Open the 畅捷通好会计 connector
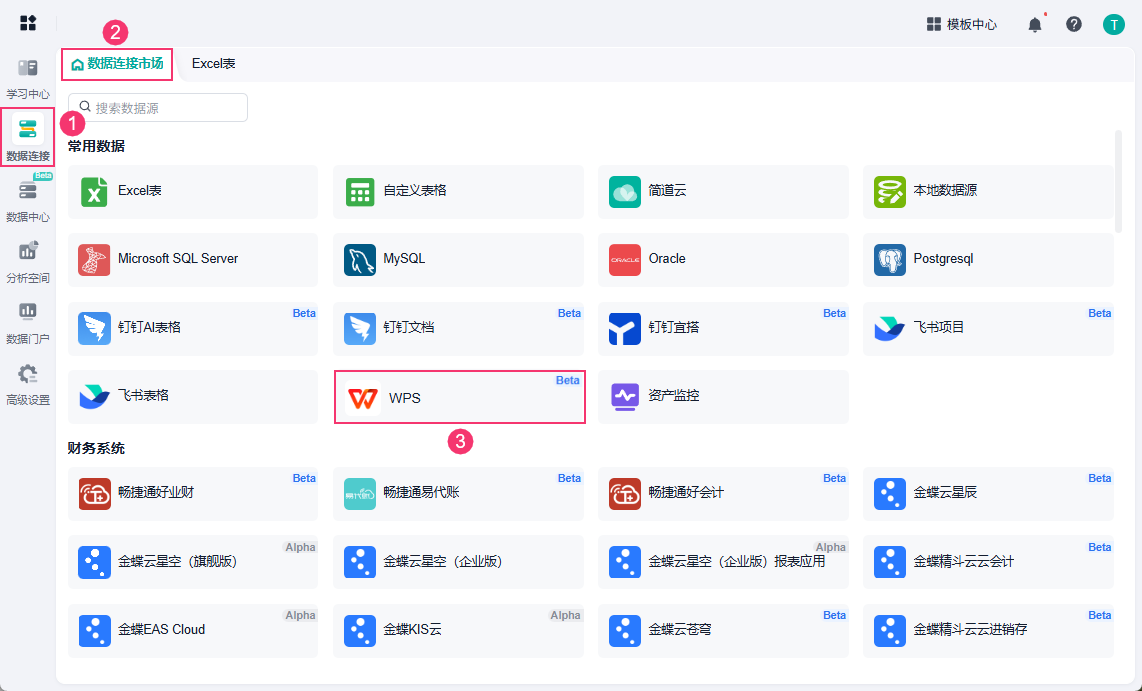Image resolution: width=1142 pixels, height=691 pixels. (723, 494)
